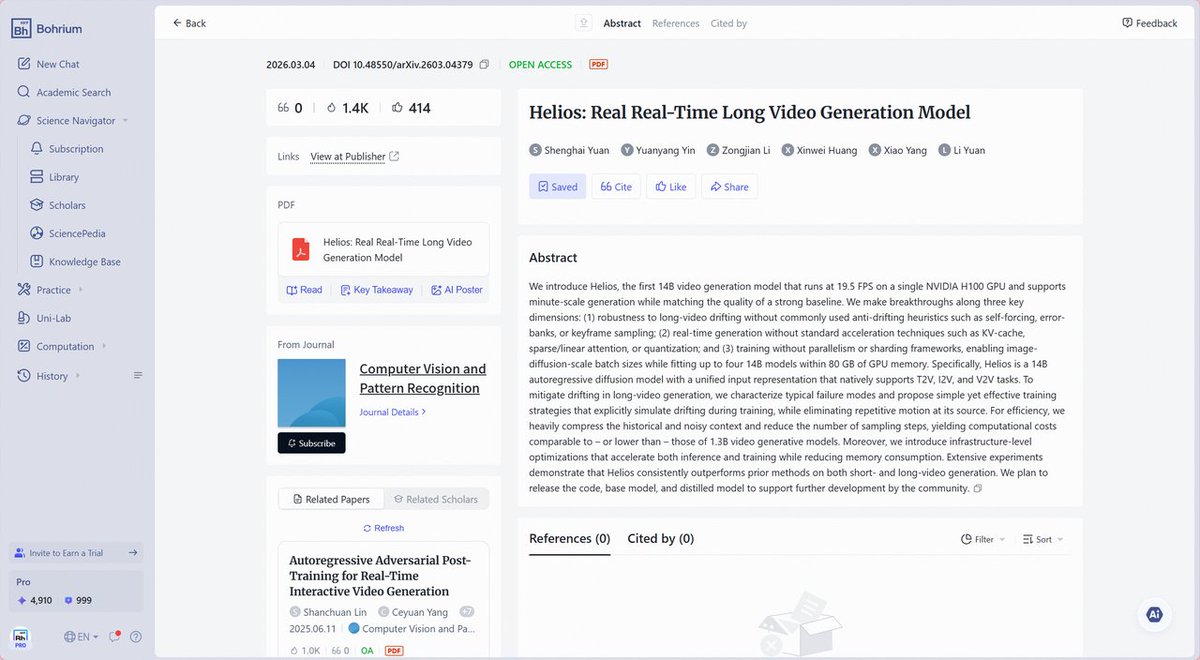This screenshot has width=1200, height=660.
Task: Click the Bohrium logo in the sidebar
Action: click(49, 29)
